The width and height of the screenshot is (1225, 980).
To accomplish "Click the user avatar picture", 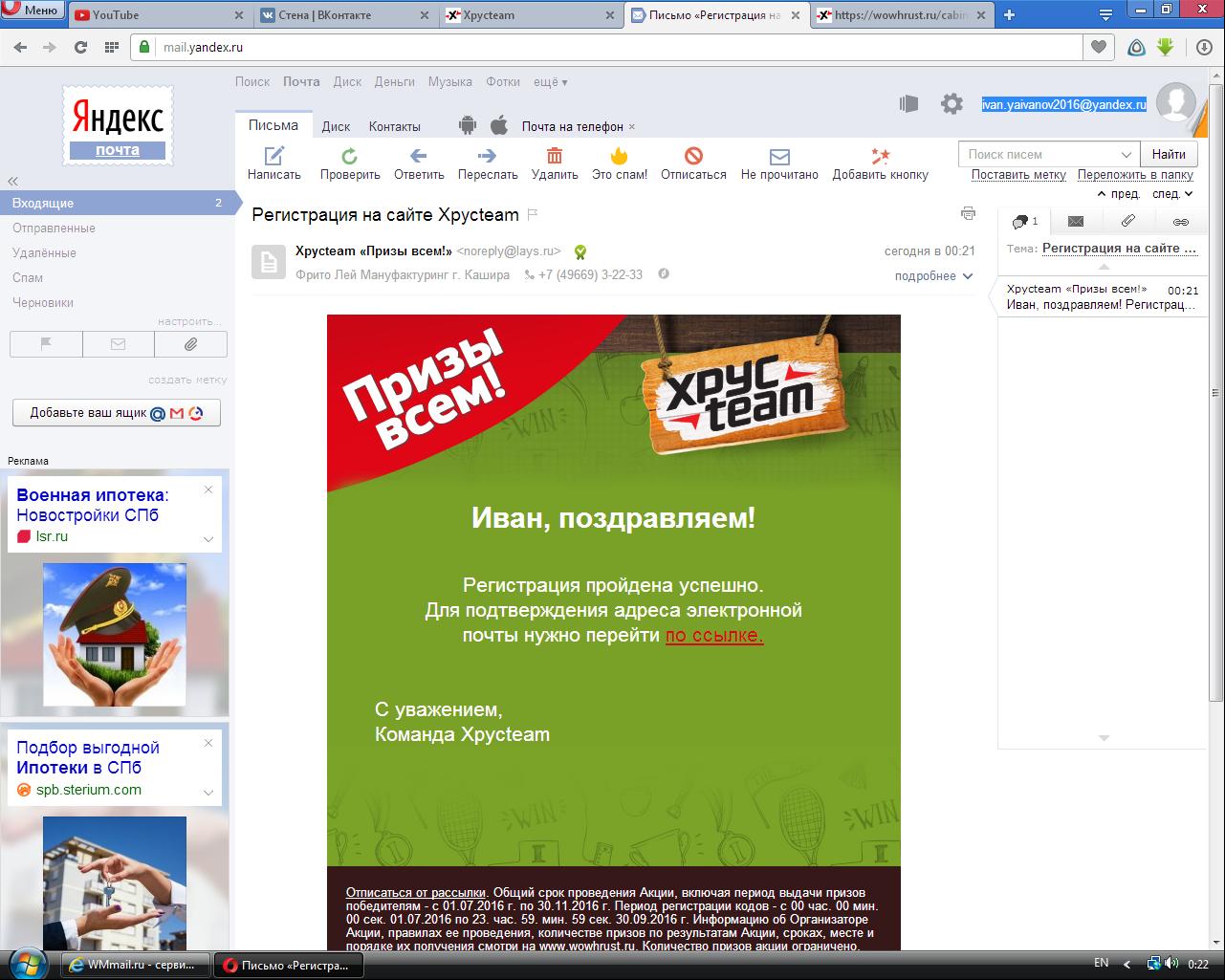I will click(1175, 102).
